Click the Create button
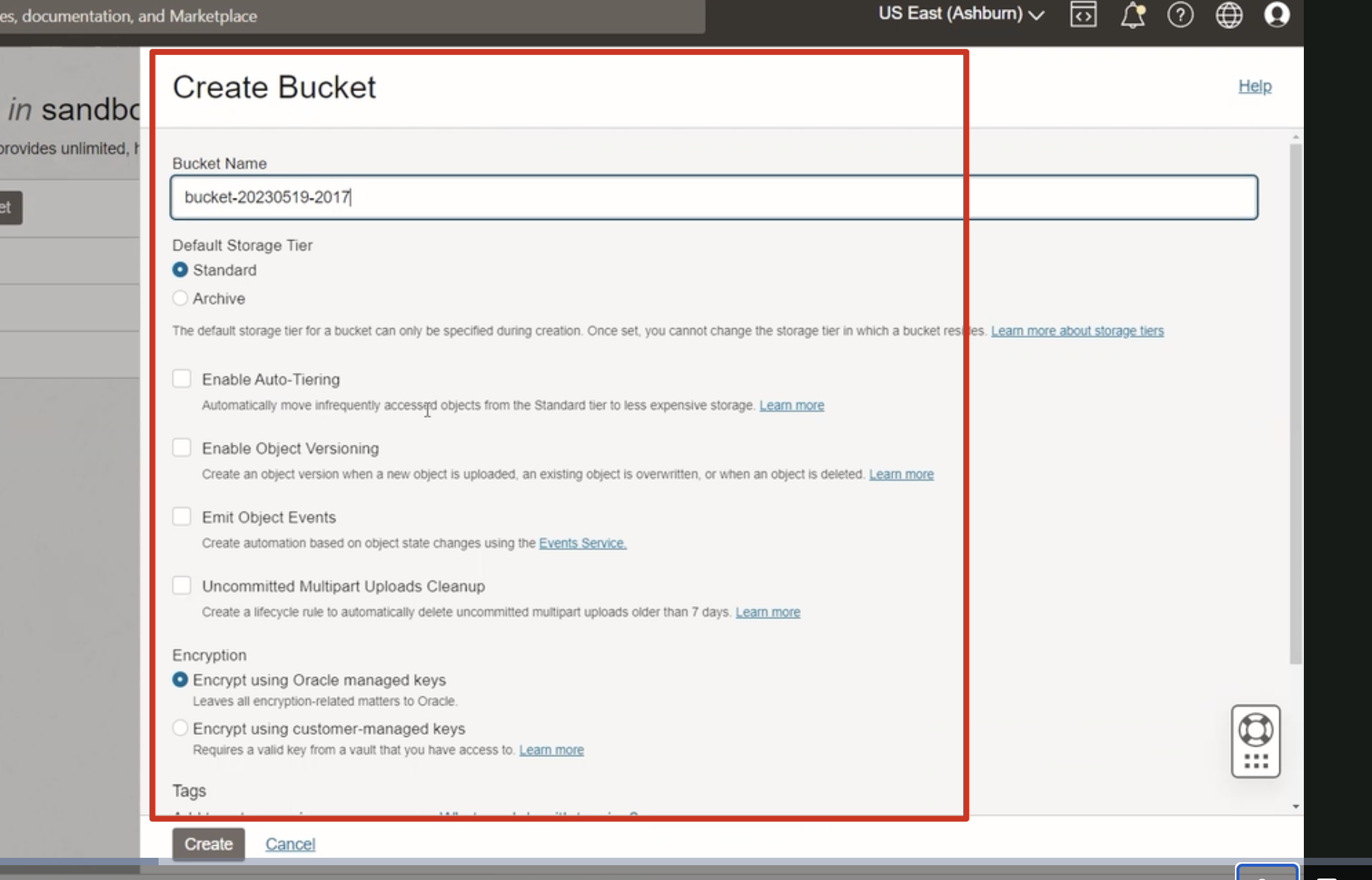1372x880 pixels. click(208, 844)
